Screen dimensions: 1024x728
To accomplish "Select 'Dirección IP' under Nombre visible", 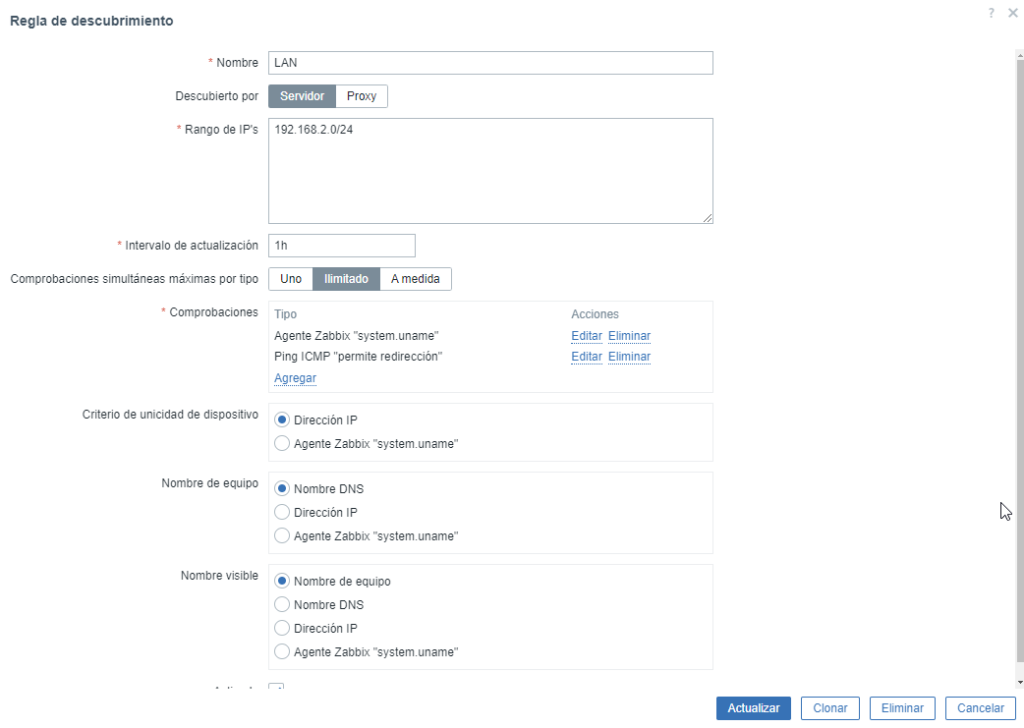I will click(281, 628).
